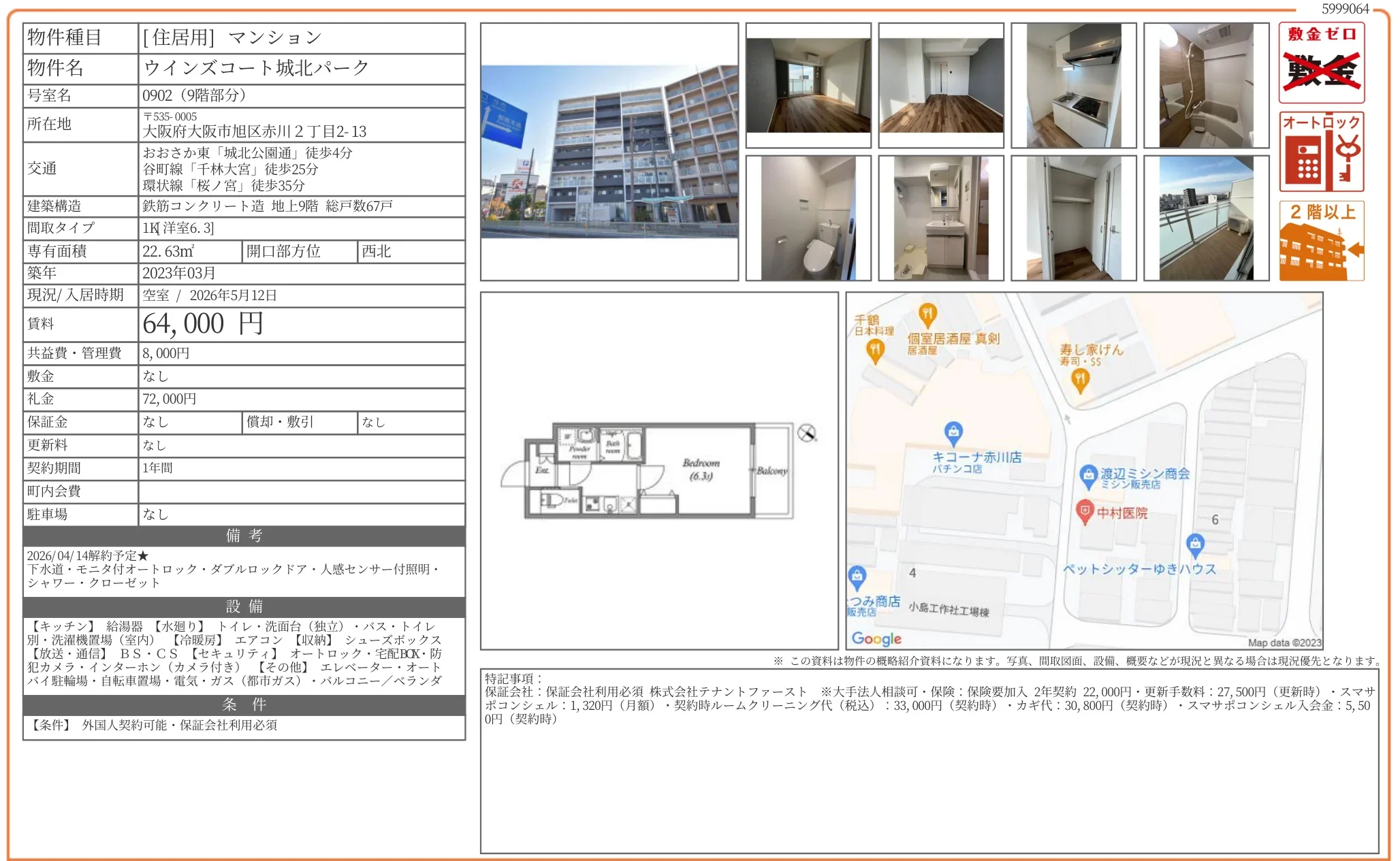Open the bathroom photo thumbnail
1400x861 pixels.
(1206, 85)
